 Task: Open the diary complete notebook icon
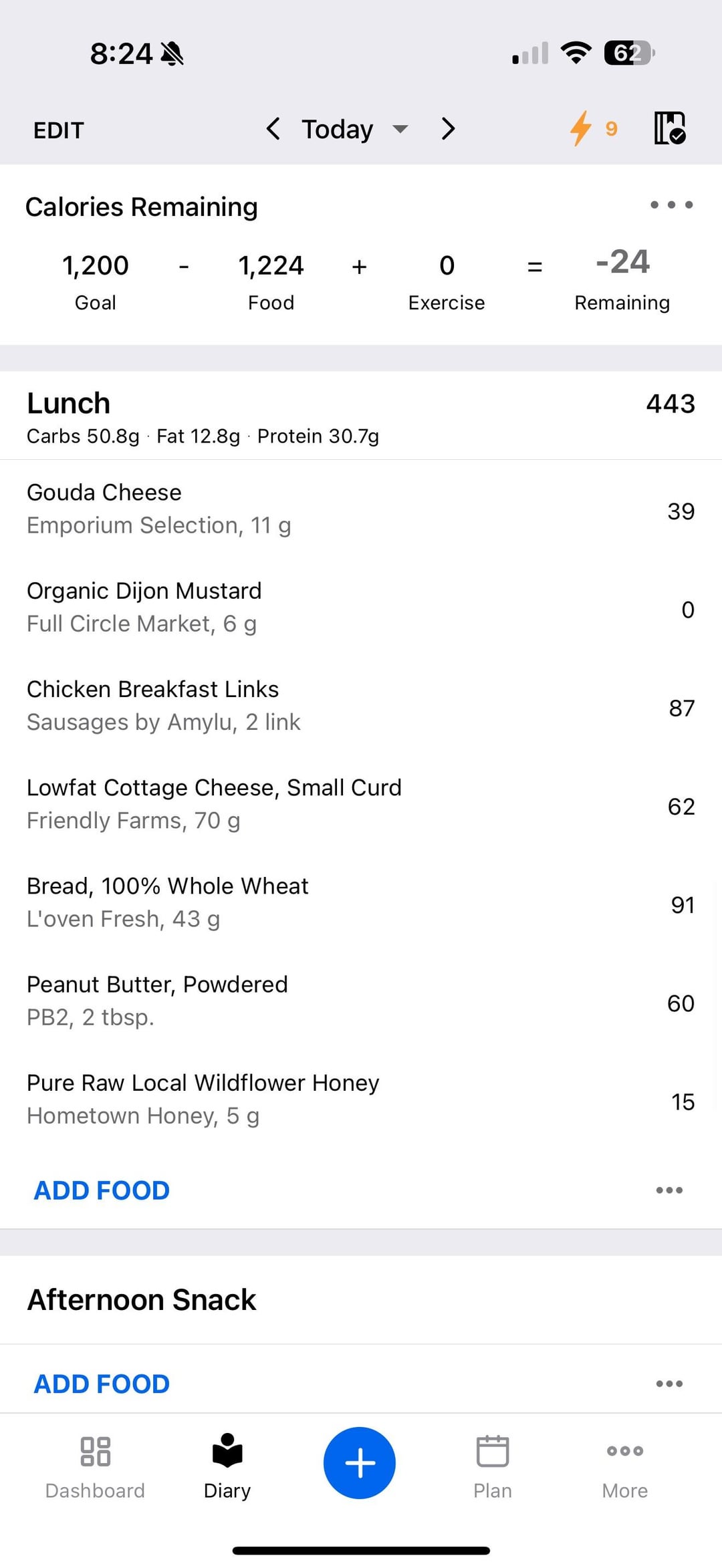tap(669, 128)
